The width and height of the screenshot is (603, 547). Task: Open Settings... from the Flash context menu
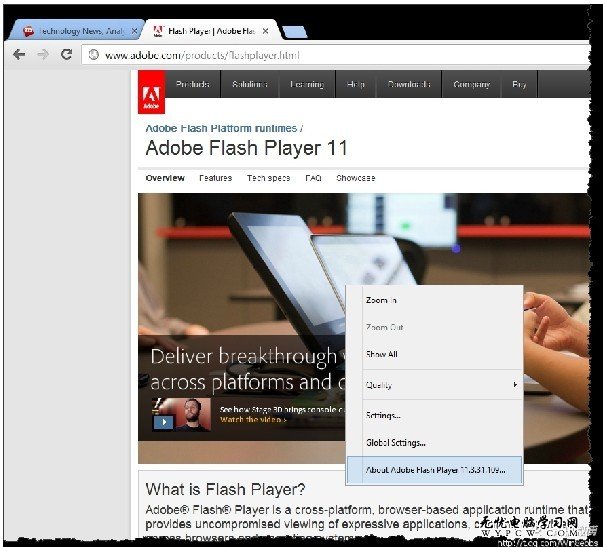(435, 415)
